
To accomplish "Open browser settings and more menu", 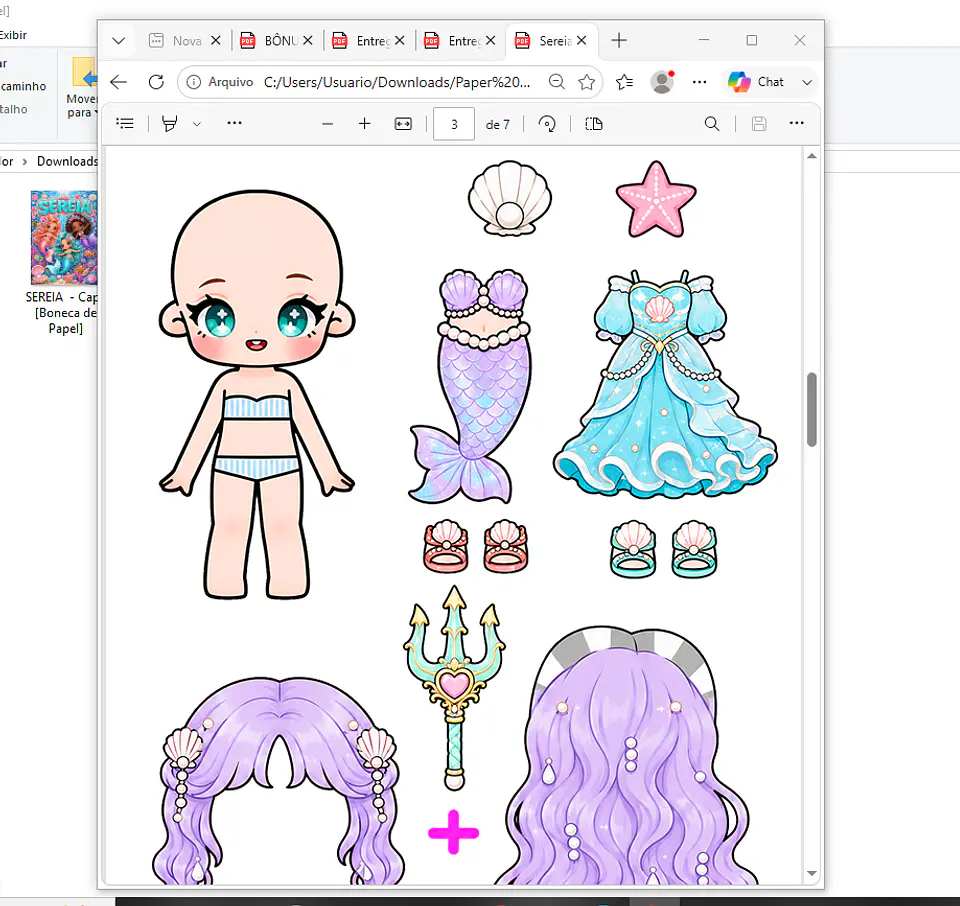I will pyautogui.click(x=699, y=82).
